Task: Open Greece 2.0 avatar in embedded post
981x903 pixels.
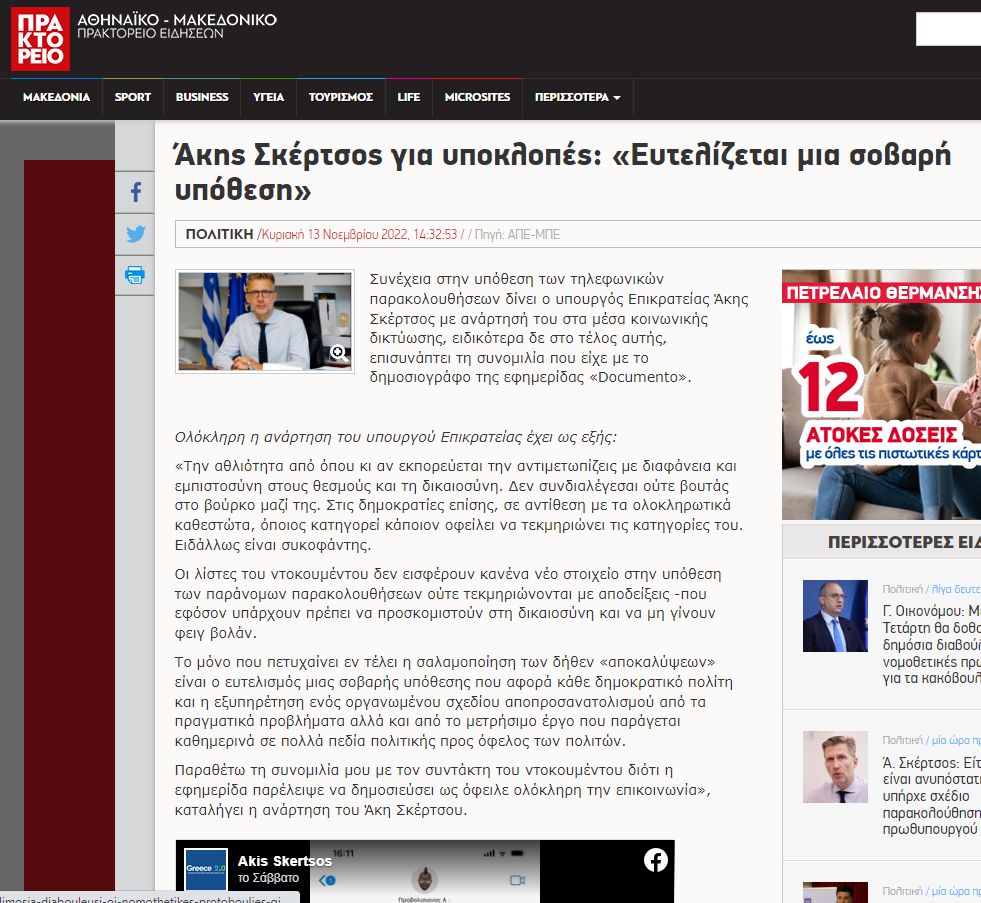Action: tap(206, 869)
